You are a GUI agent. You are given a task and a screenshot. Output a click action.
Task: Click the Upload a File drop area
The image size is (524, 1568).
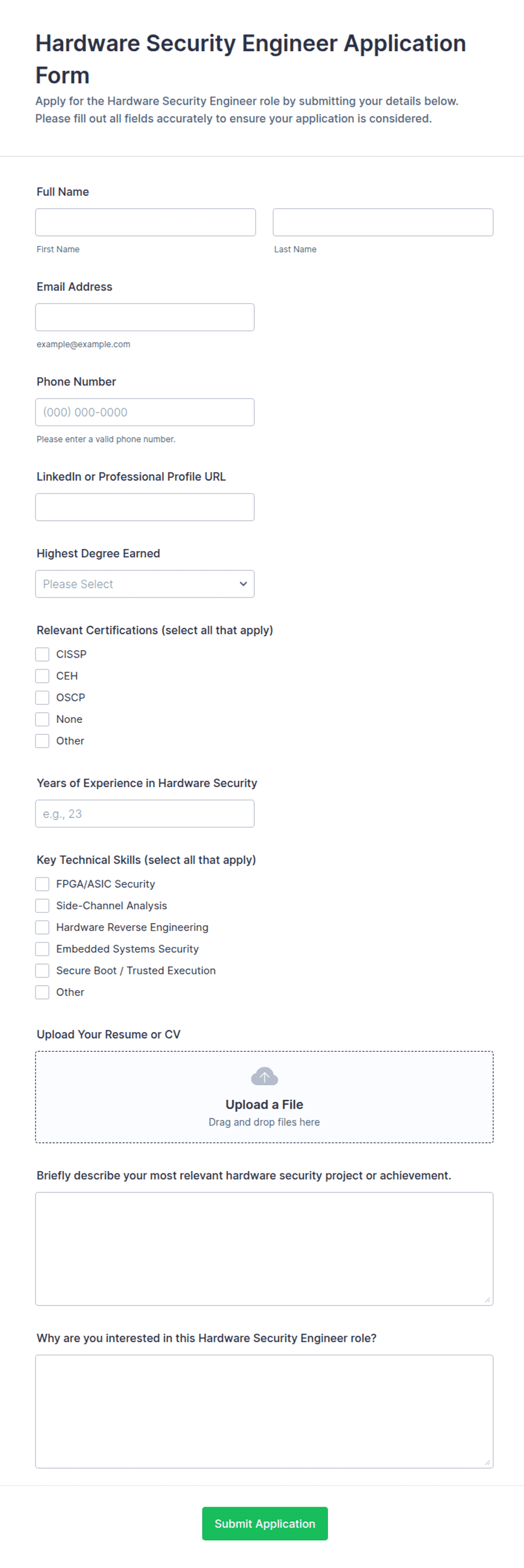(x=264, y=1097)
